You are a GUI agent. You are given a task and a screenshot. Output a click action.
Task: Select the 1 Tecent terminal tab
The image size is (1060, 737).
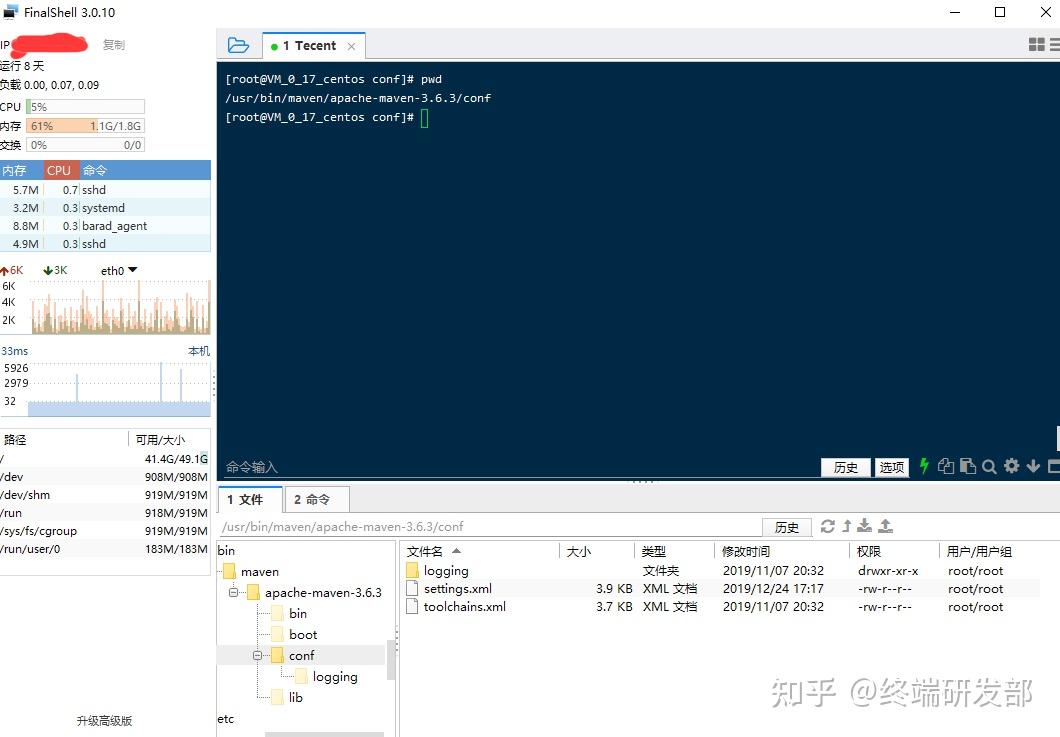coord(308,45)
